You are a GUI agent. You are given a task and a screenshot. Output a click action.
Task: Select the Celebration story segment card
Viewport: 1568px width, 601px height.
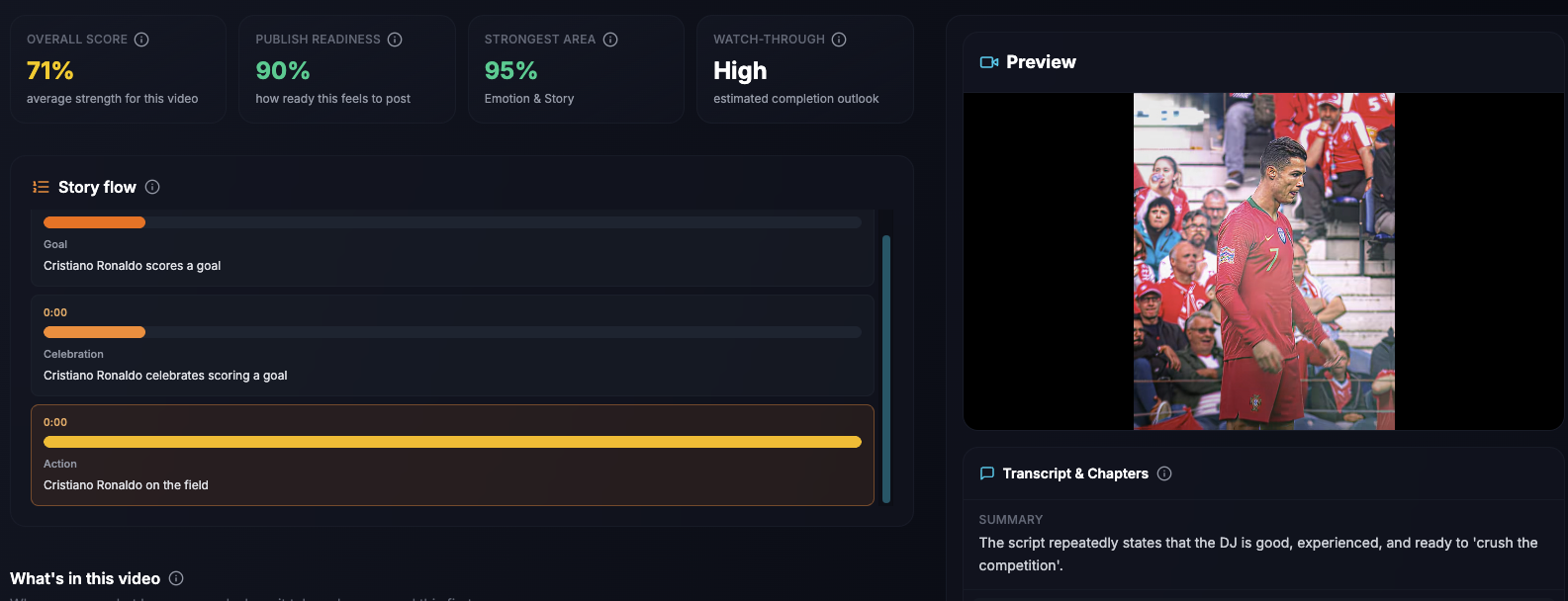[x=452, y=345]
